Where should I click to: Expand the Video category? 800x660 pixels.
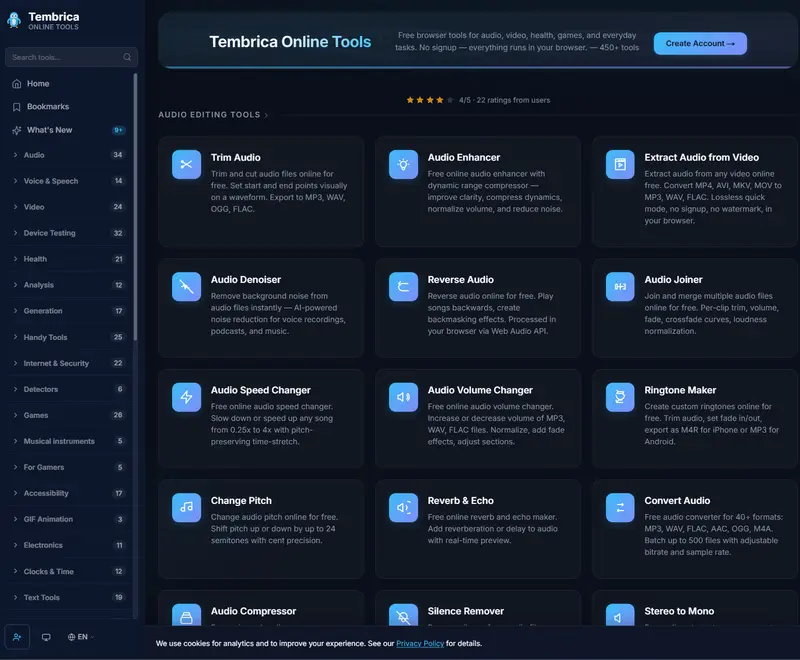[x=69, y=207]
